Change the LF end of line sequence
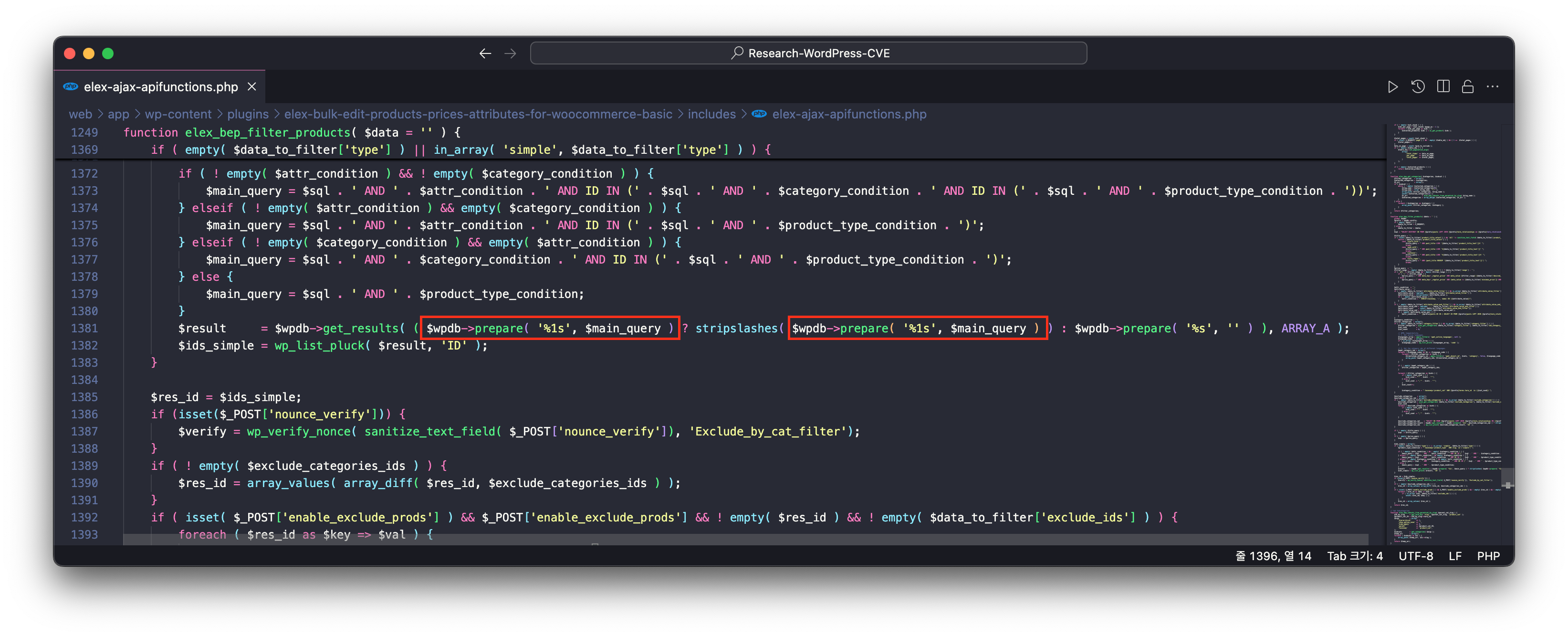 (x=1455, y=556)
